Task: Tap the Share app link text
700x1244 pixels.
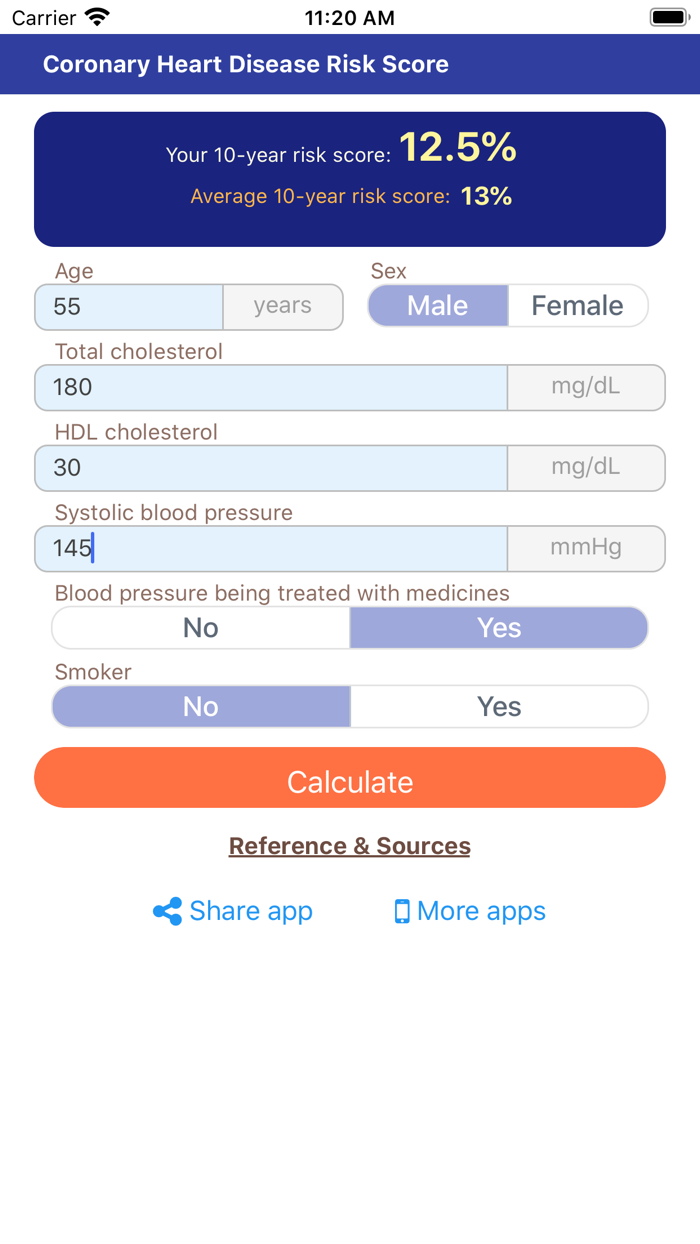Action: point(250,911)
